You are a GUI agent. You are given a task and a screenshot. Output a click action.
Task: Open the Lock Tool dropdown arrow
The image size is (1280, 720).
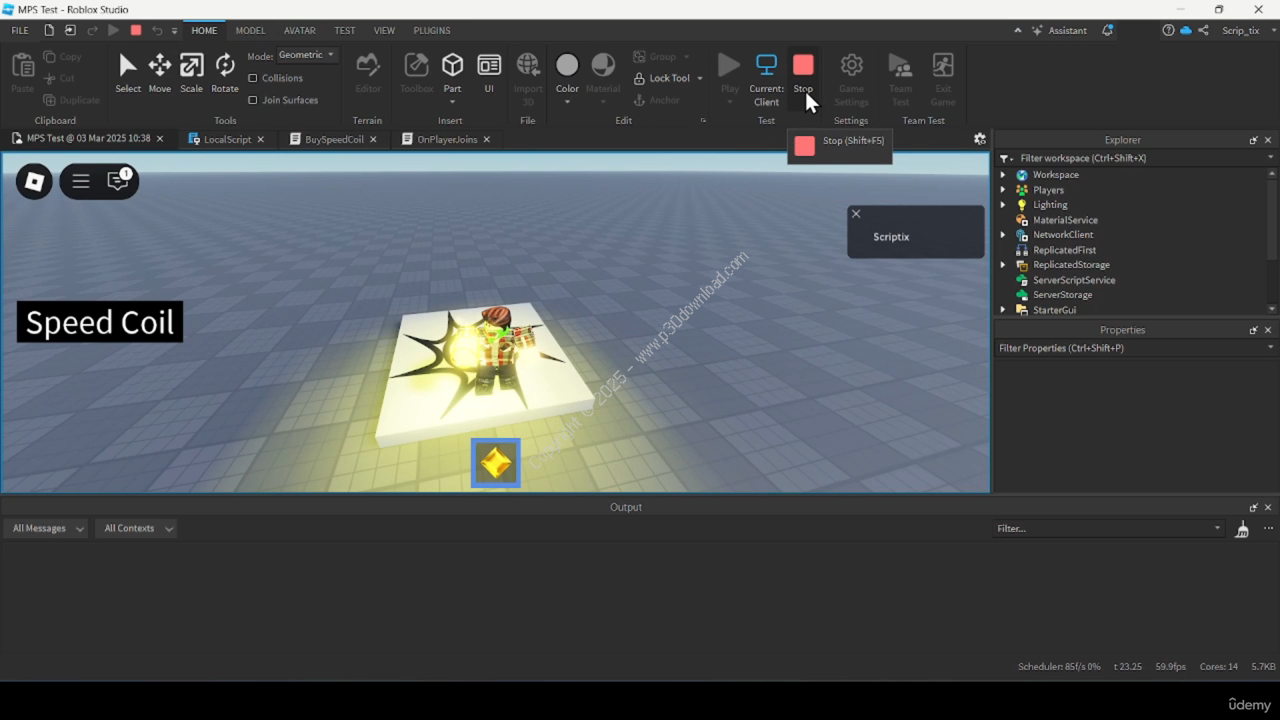700,78
